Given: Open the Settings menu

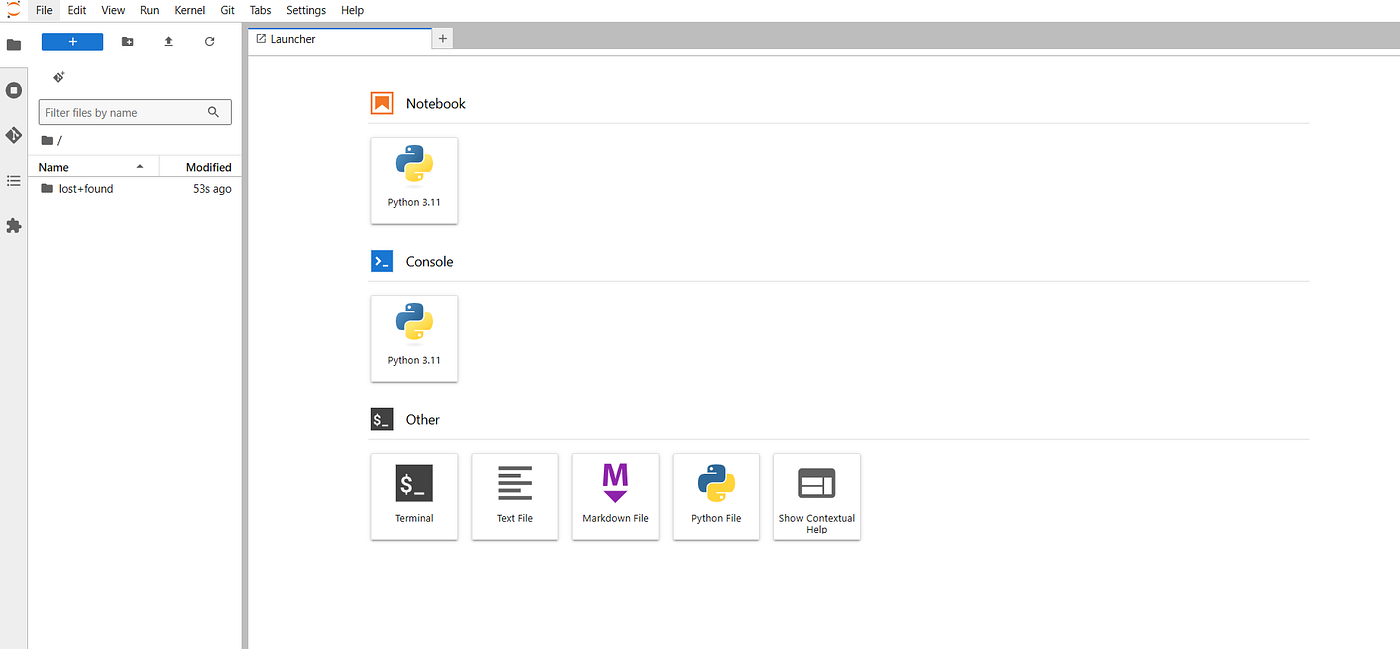Looking at the screenshot, I should pos(306,10).
